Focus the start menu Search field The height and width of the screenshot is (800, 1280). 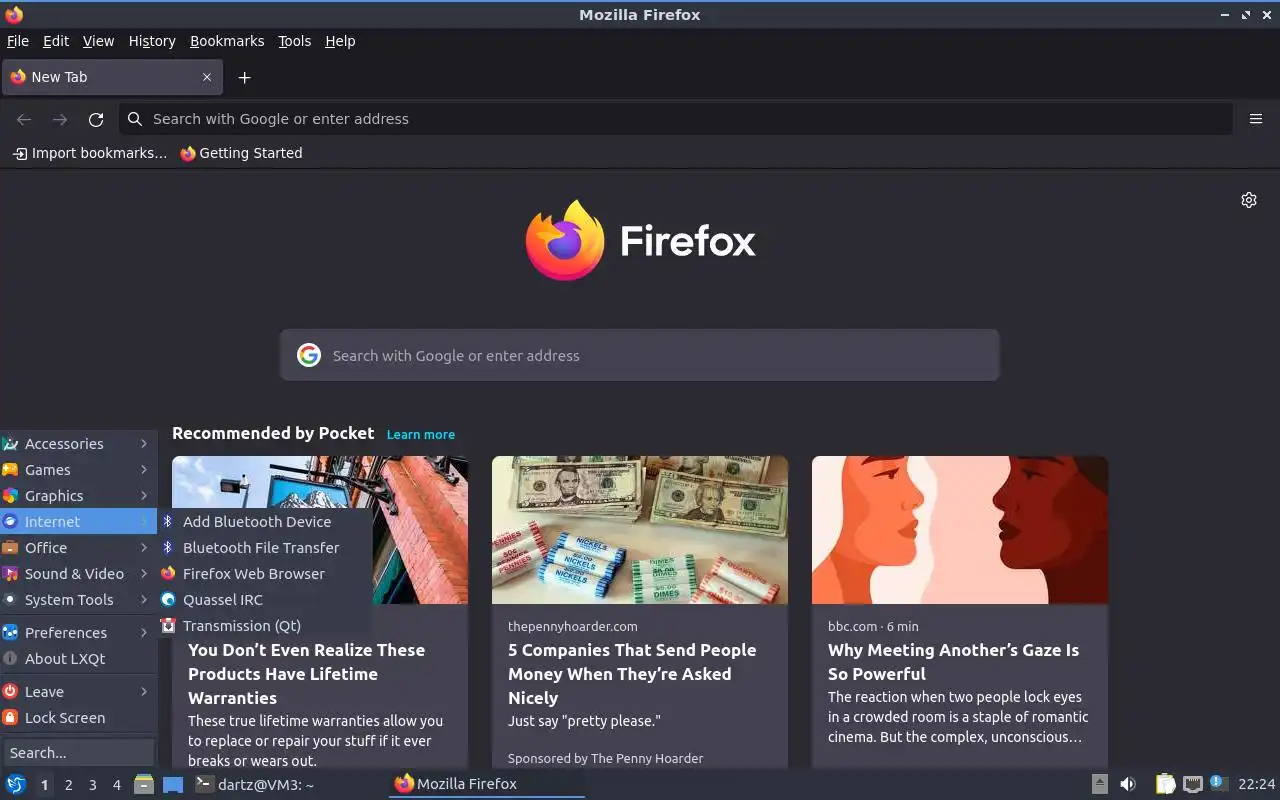coord(78,752)
